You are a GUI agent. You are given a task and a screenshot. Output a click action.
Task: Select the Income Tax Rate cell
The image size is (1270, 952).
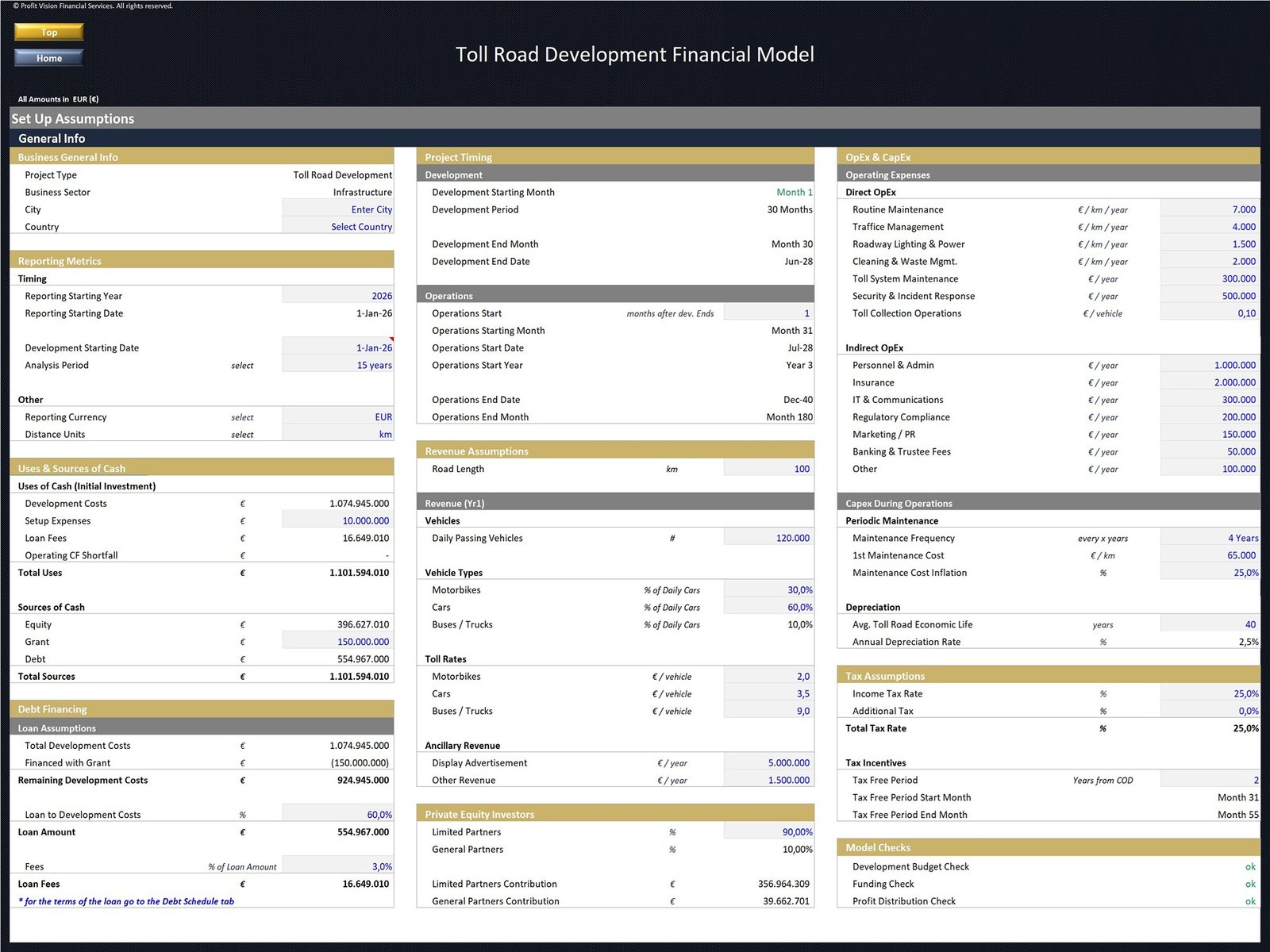[x=1209, y=693]
